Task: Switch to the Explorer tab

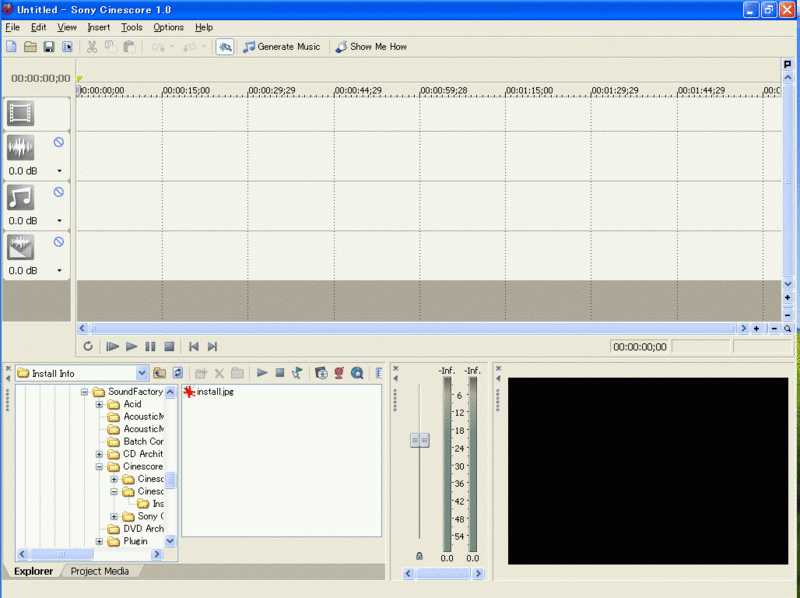Action: tap(33, 571)
